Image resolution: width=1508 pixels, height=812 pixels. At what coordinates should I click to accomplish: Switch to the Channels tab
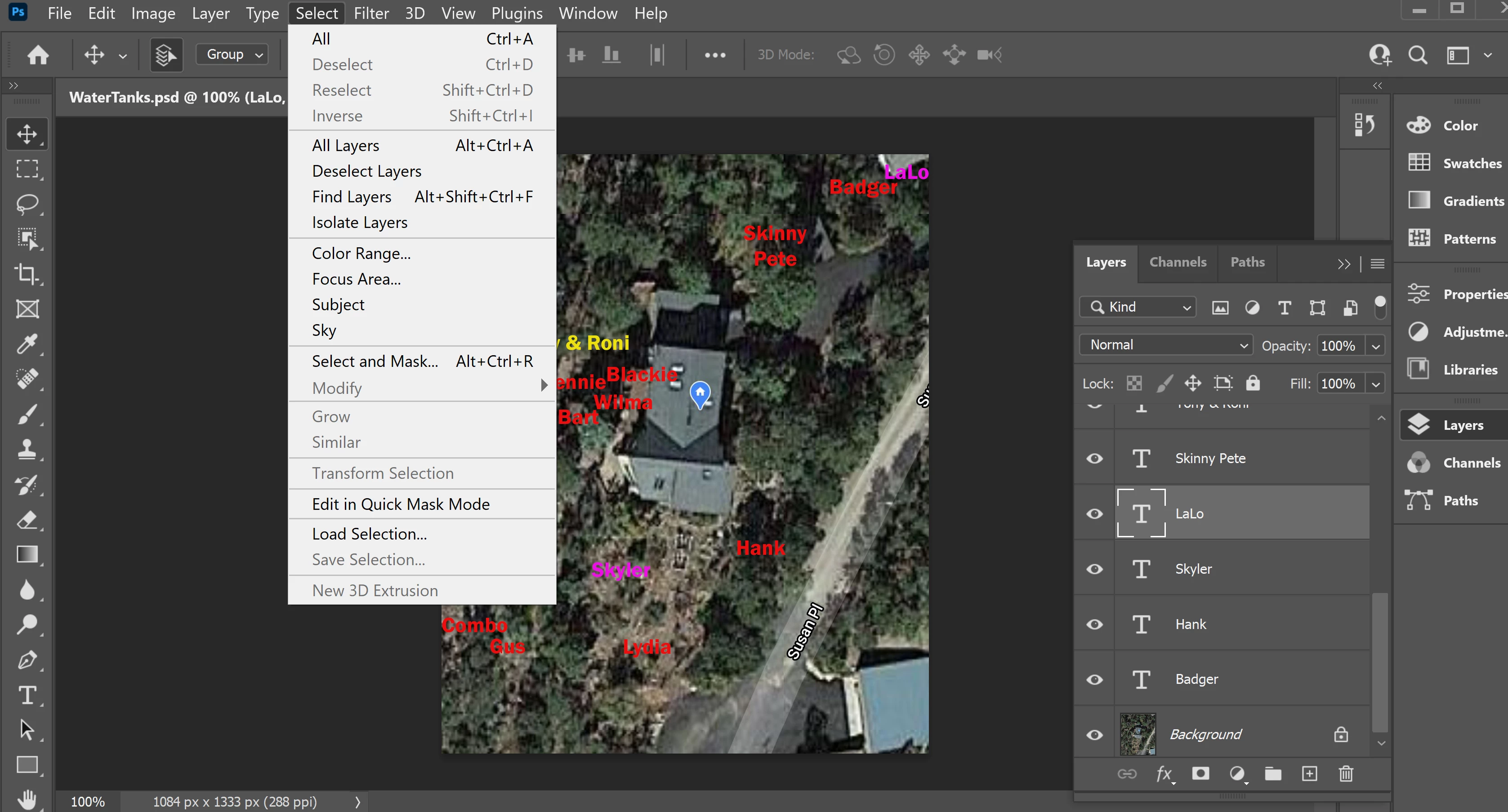point(1177,262)
